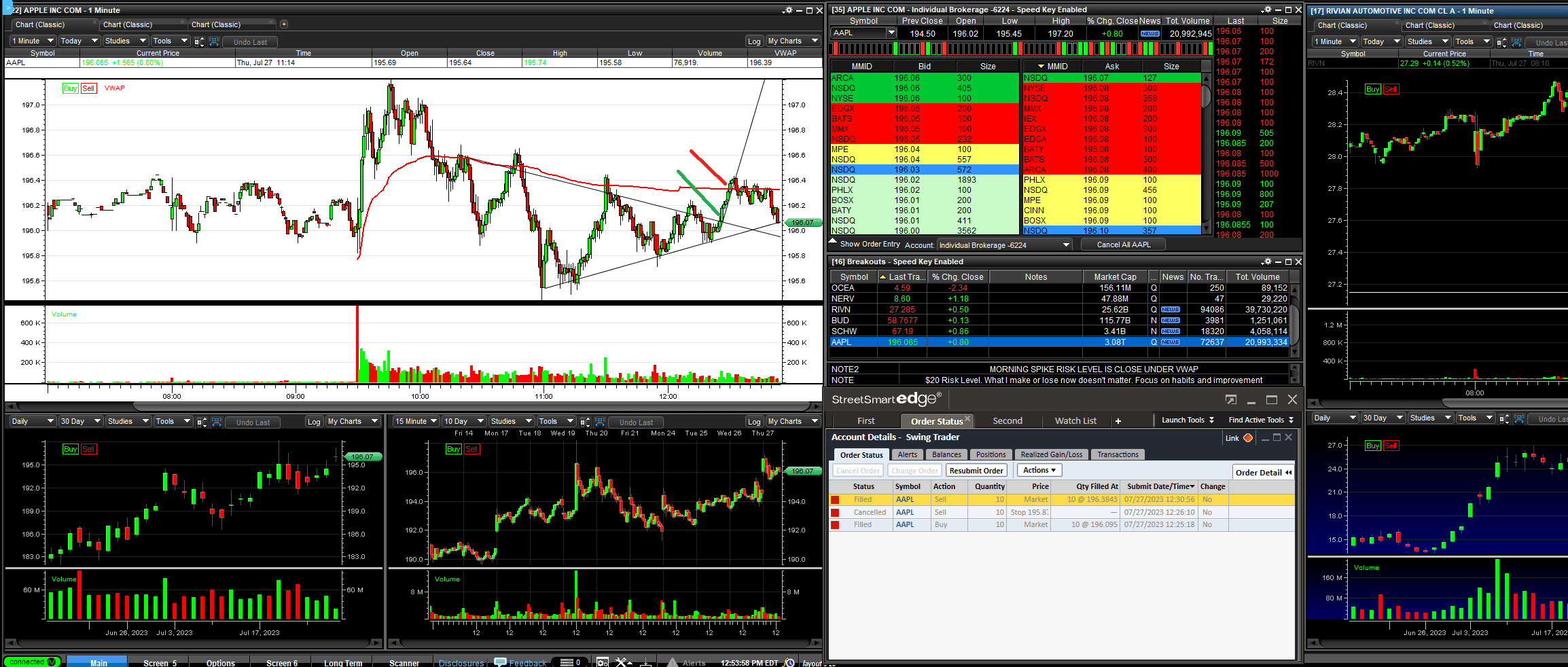Click the Buy marker on the Daily 30 Day chart
Image resolution: width=1568 pixels, height=667 pixels.
70,449
